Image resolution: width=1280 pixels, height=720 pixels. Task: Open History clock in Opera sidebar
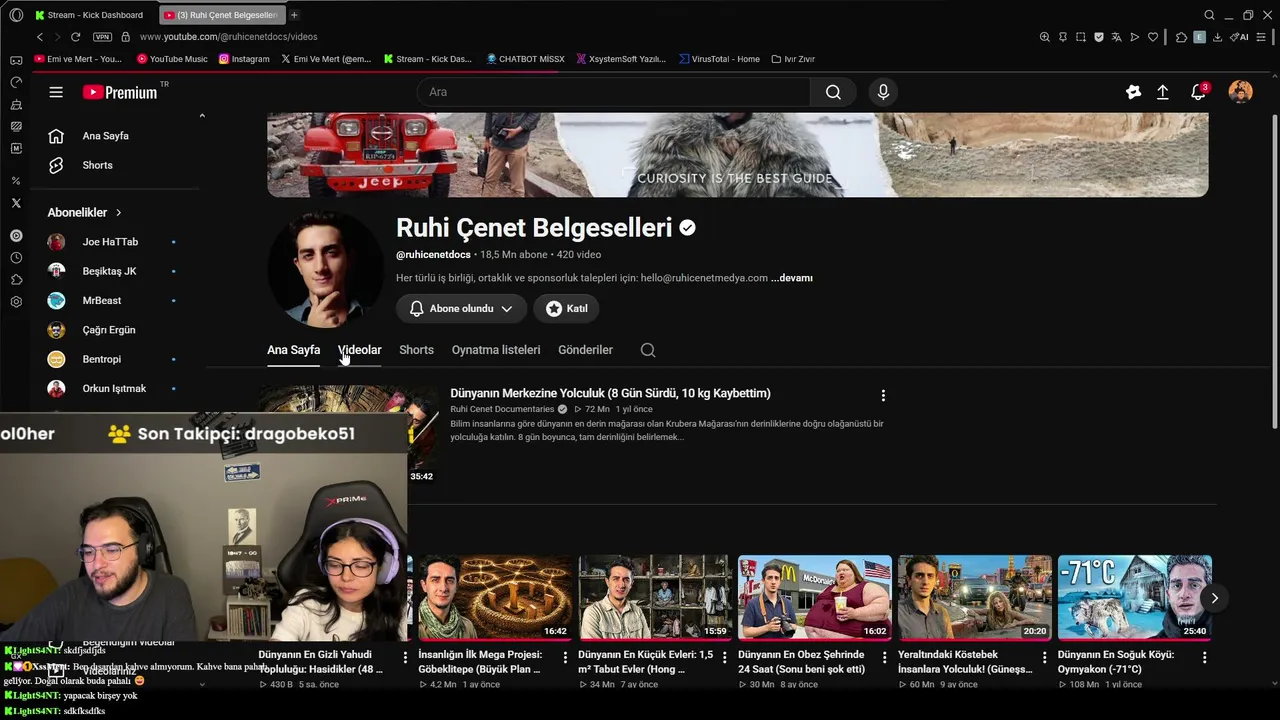pyautogui.click(x=16, y=258)
